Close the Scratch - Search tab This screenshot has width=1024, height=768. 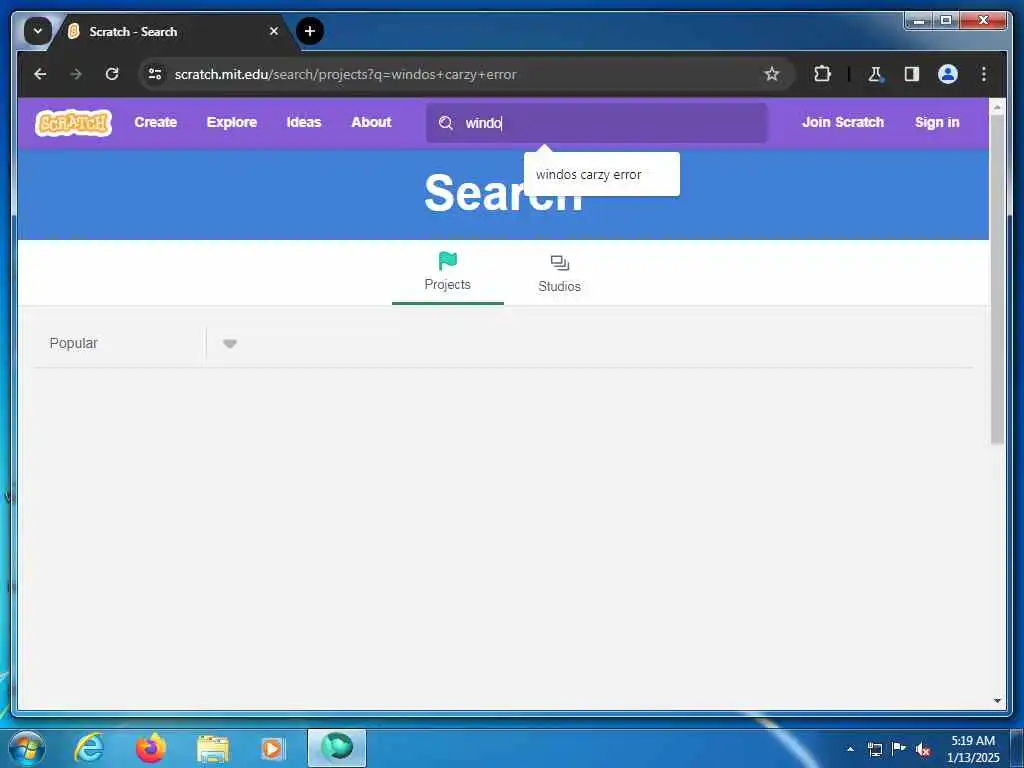tap(274, 31)
